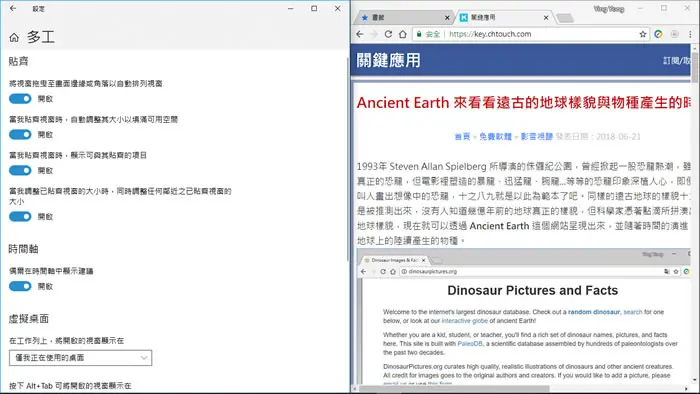Open the 免費軟體 breadcrumb link

pyautogui.click(x=495, y=137)
